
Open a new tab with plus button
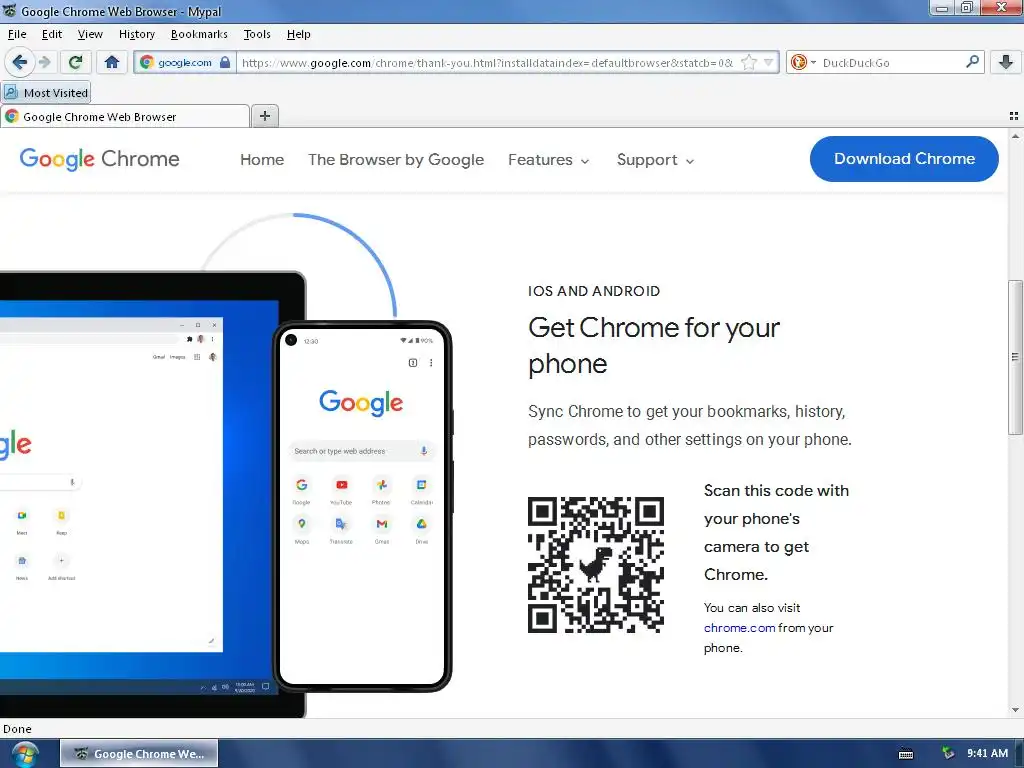(x=264, y=116)
